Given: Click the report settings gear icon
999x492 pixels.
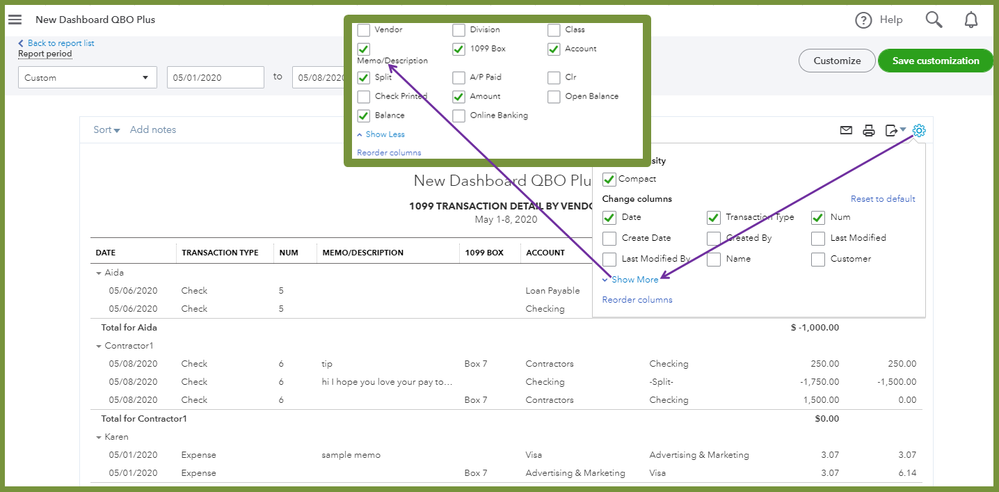Looking at the screenshot, I should tap(919, 131).
